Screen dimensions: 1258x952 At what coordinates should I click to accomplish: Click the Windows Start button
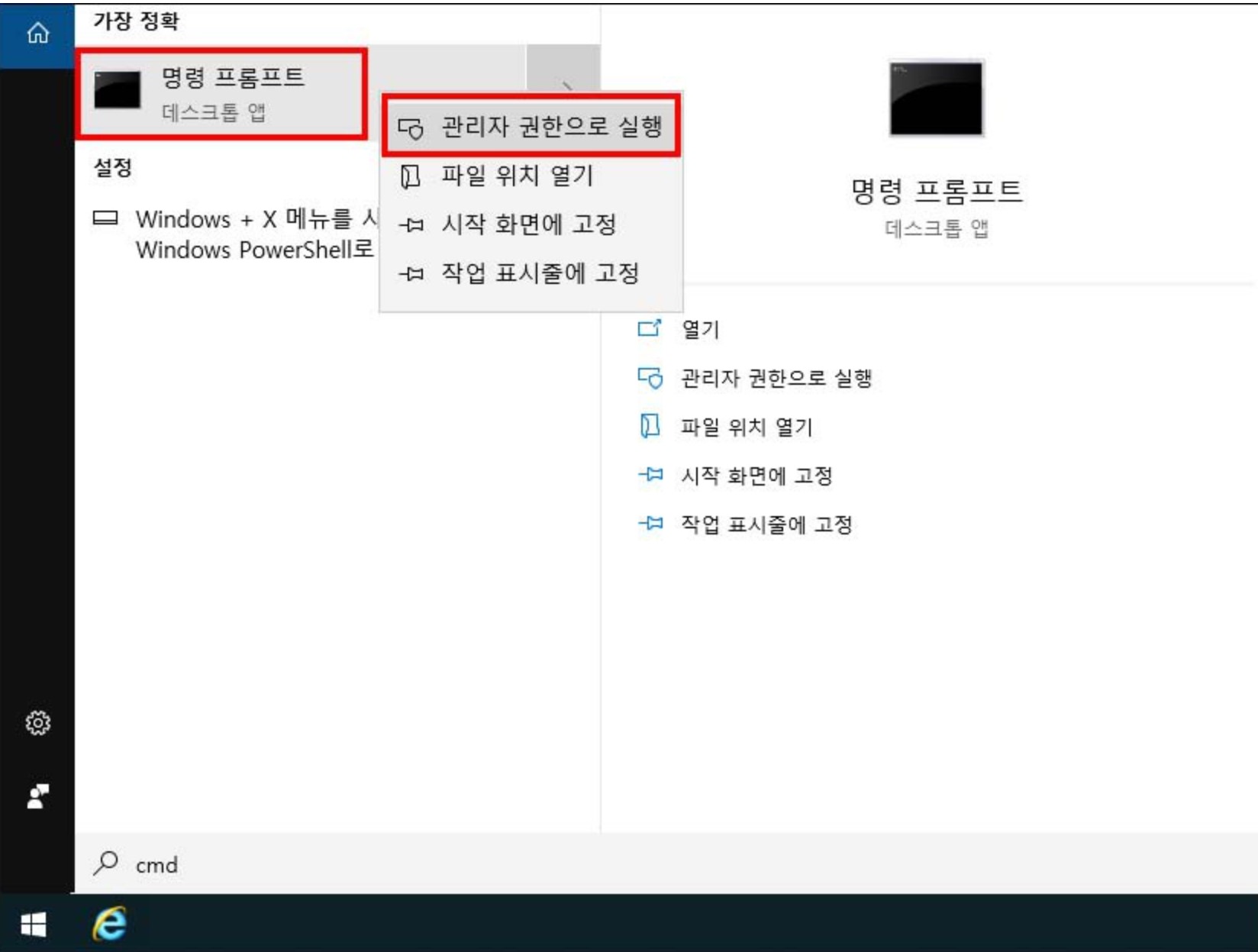point(33,925)
